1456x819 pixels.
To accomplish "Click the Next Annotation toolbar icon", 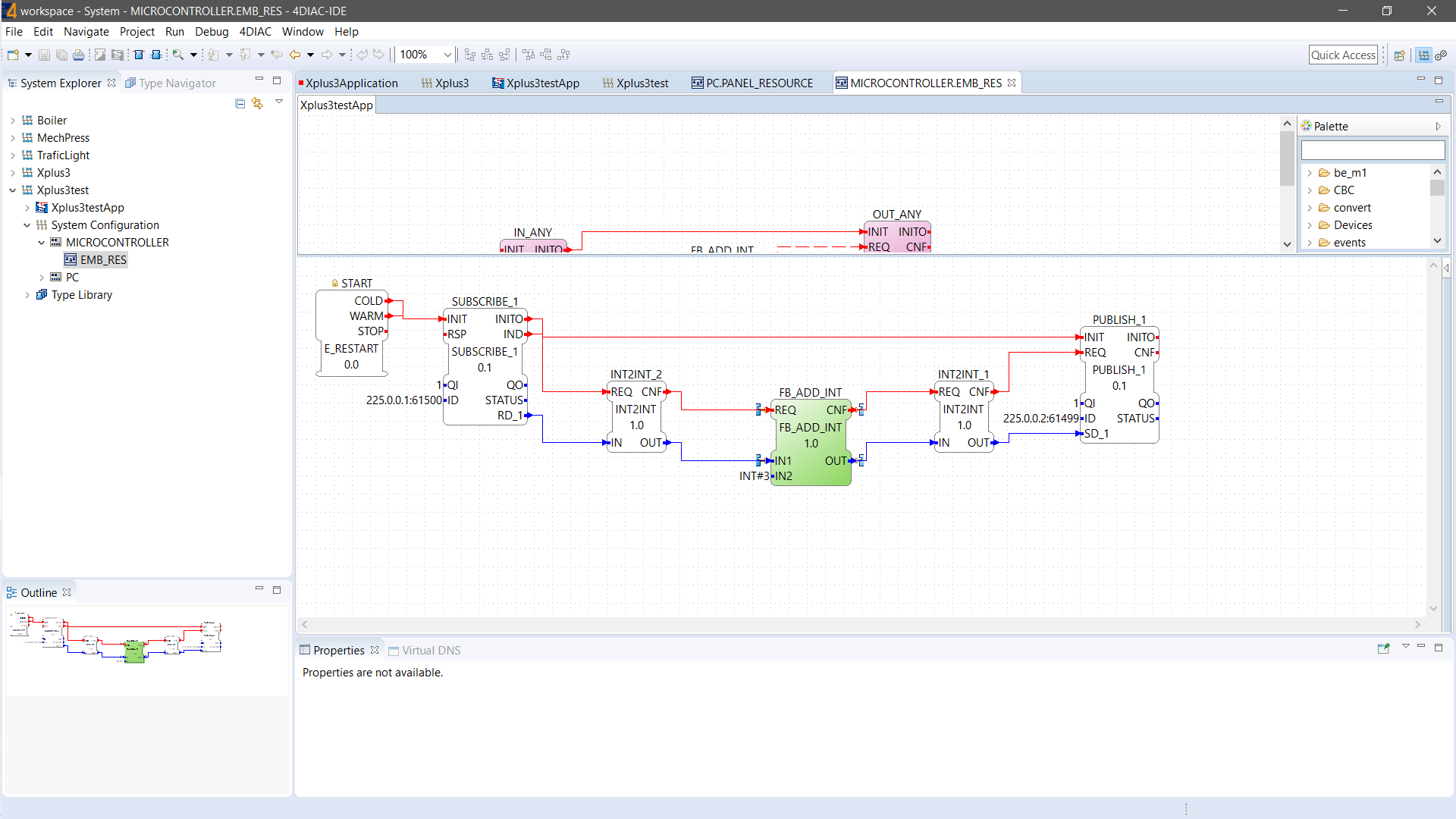I will [213, 55].
